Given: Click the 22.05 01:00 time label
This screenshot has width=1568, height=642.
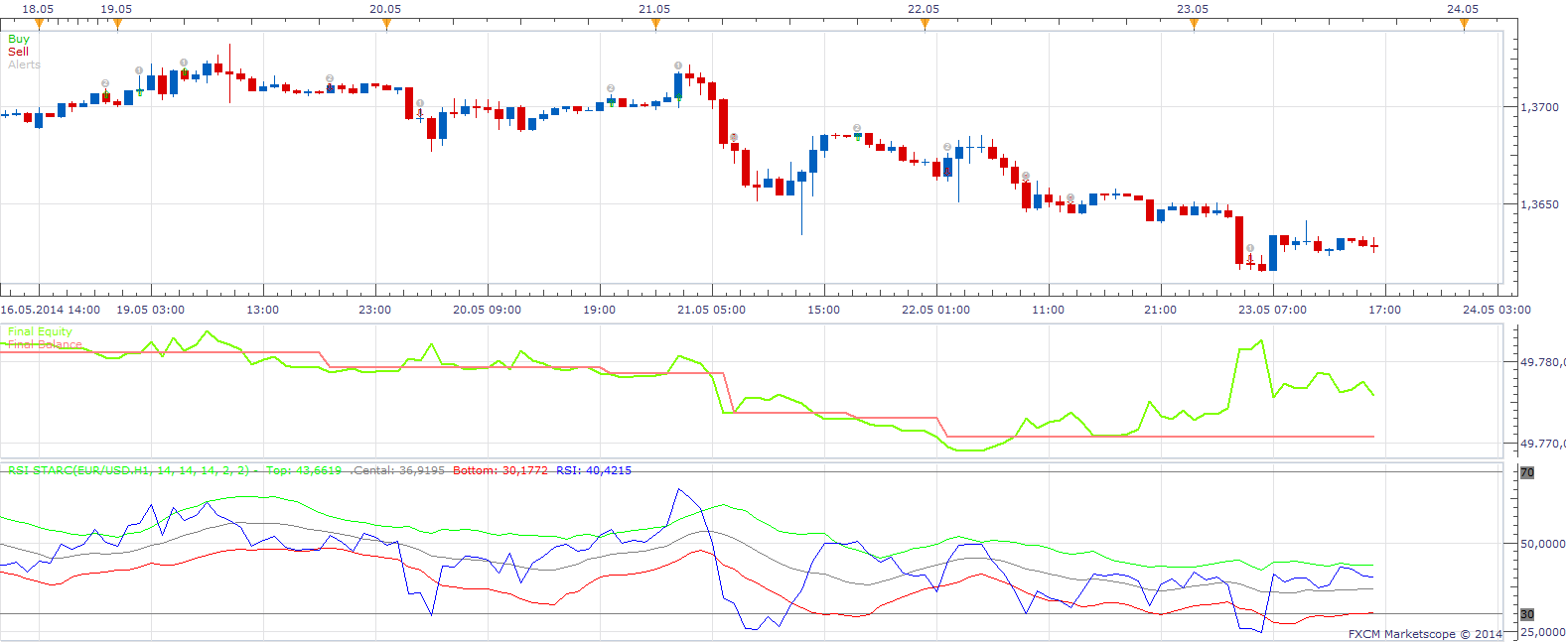Looking at the screenshot, I should click(x=935, y=310).
